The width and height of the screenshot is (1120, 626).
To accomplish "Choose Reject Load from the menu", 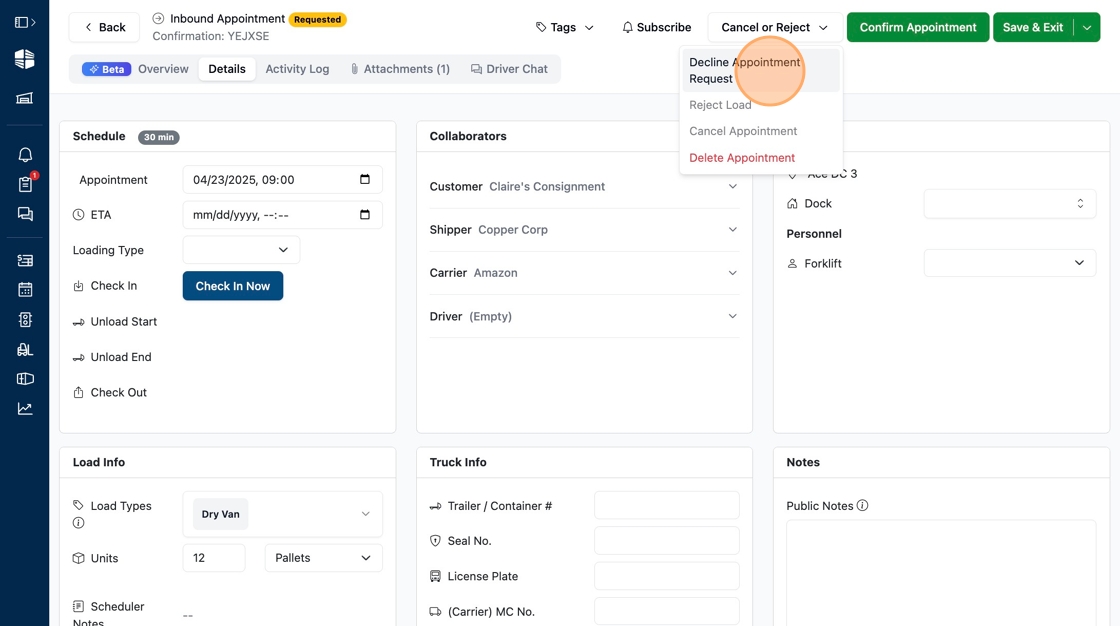I will [x=720, y=105].
